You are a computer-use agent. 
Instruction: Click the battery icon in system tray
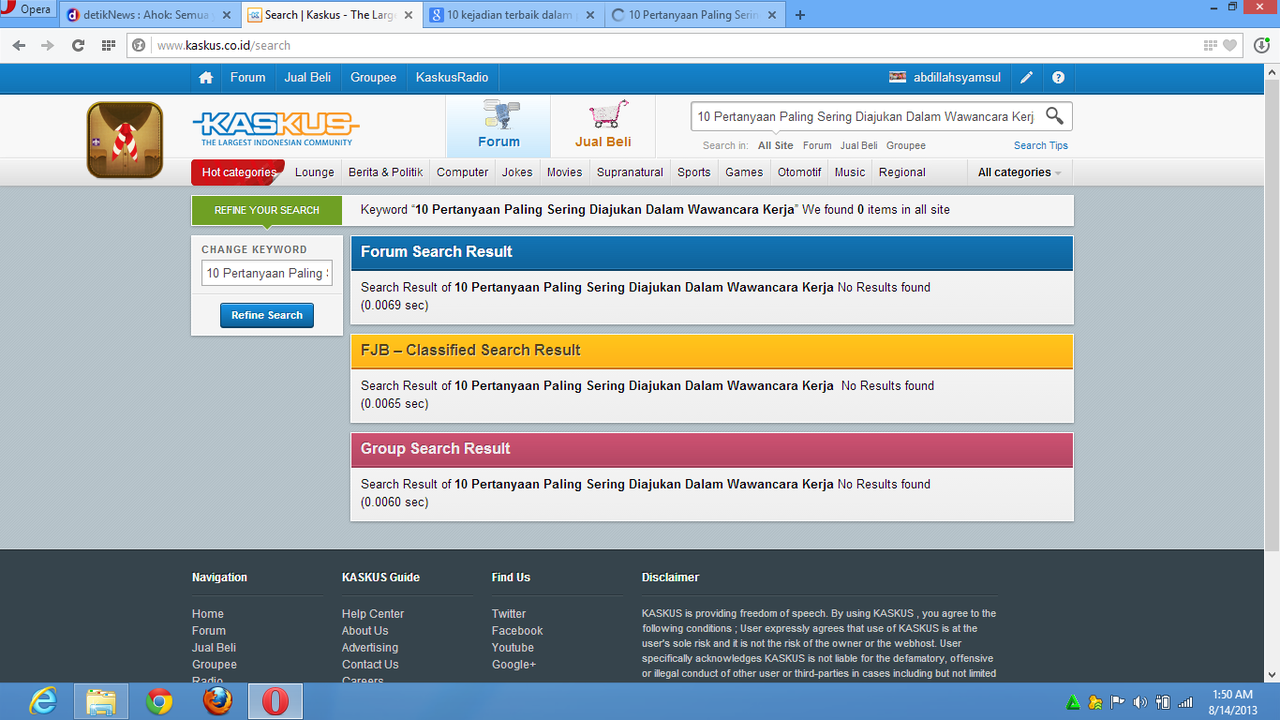pyautogui.click(x=1163, y=702)
